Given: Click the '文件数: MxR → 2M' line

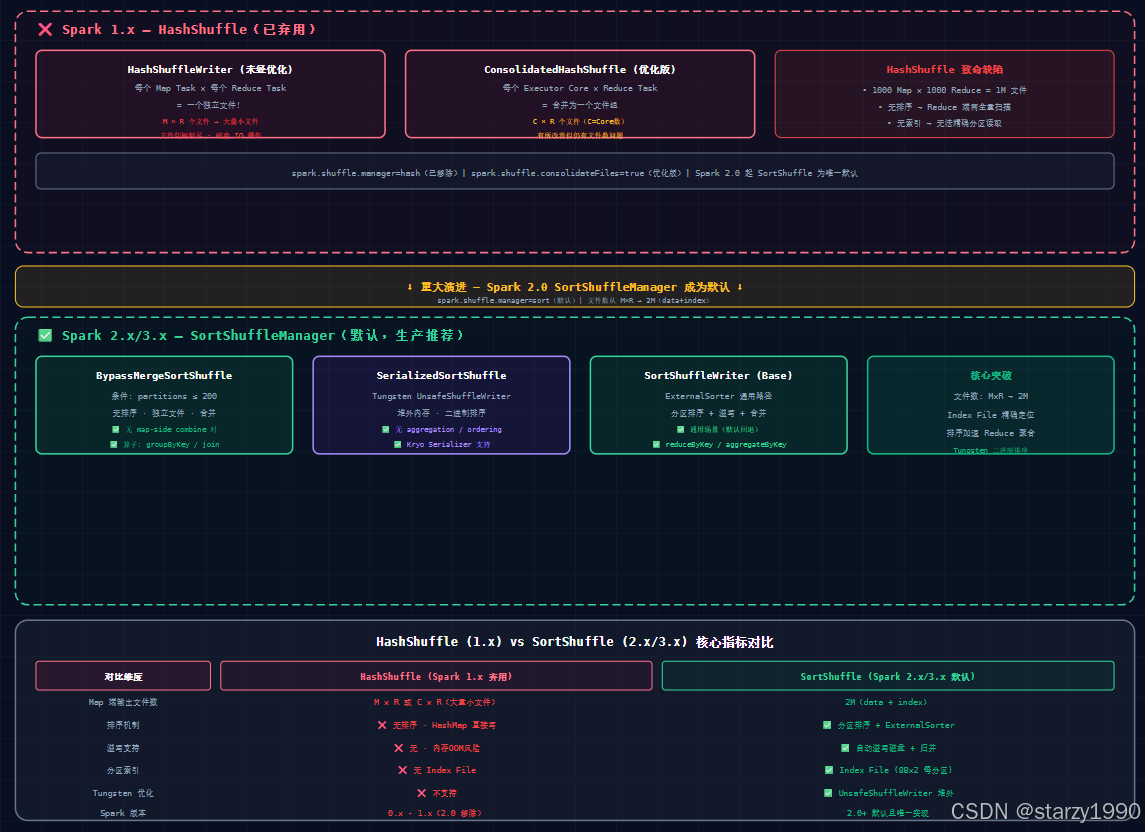Looking at the screenshot, I should click(991, 396).
